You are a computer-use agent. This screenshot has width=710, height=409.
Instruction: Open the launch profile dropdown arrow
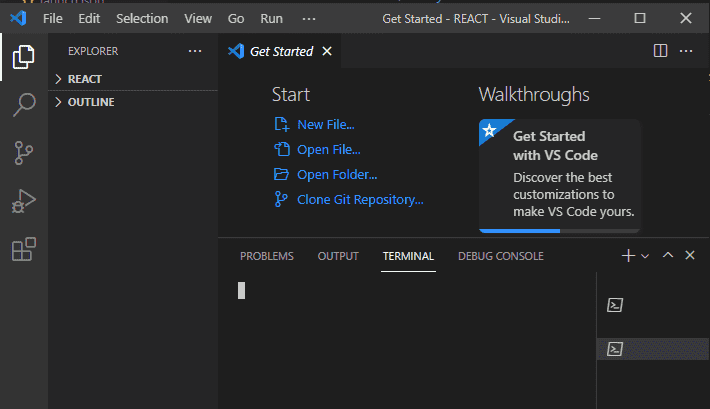point(645,256)
